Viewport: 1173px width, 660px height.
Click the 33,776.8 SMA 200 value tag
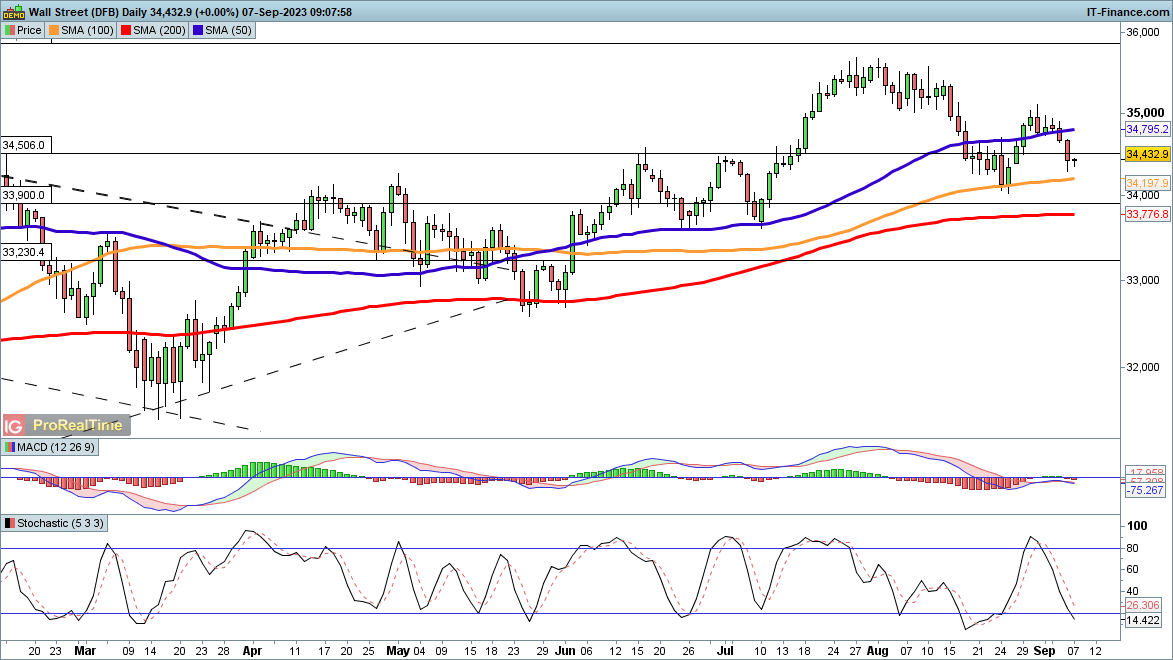1147,215
